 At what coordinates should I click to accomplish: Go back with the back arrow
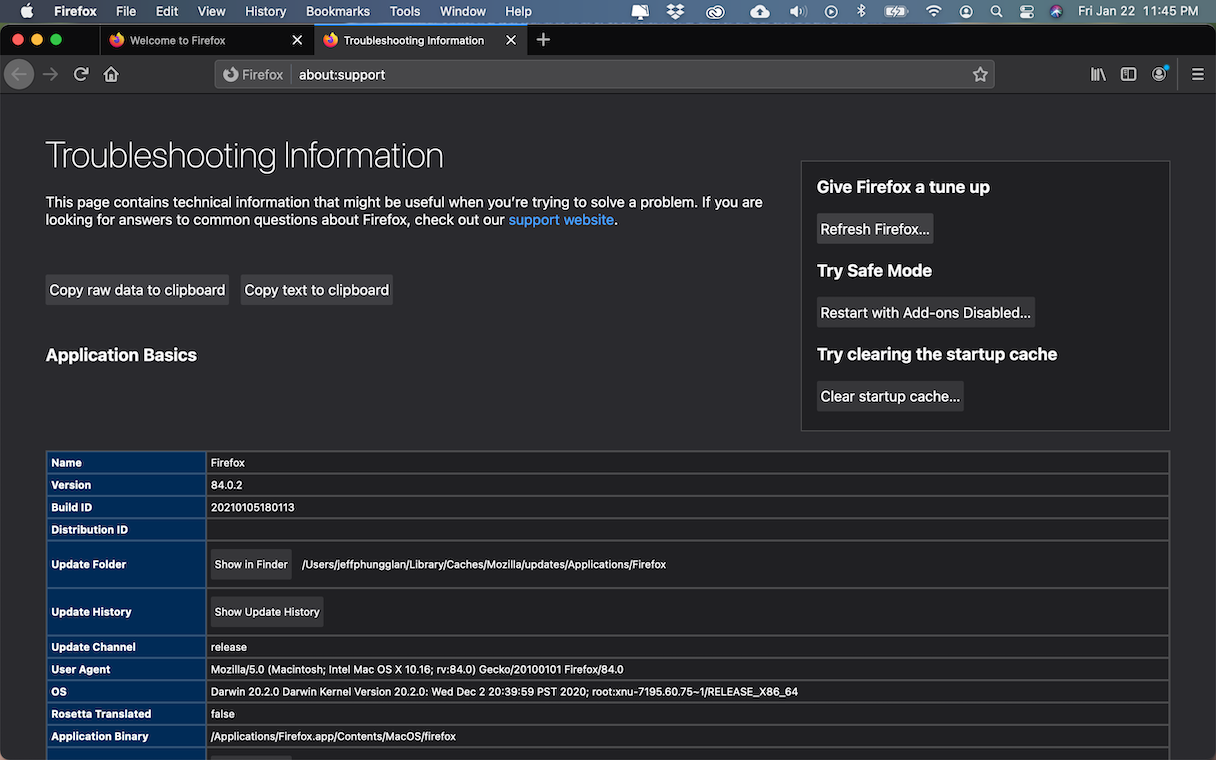pos(19,74)
